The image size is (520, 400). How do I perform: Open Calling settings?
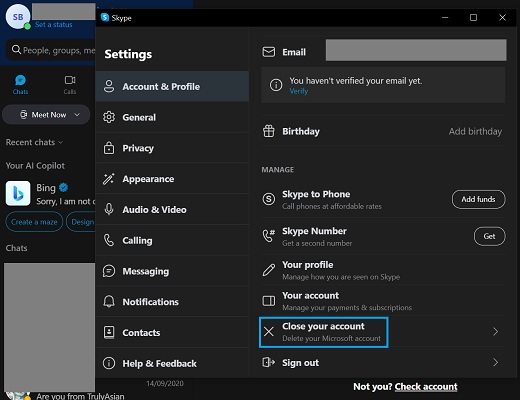[172, 240]
